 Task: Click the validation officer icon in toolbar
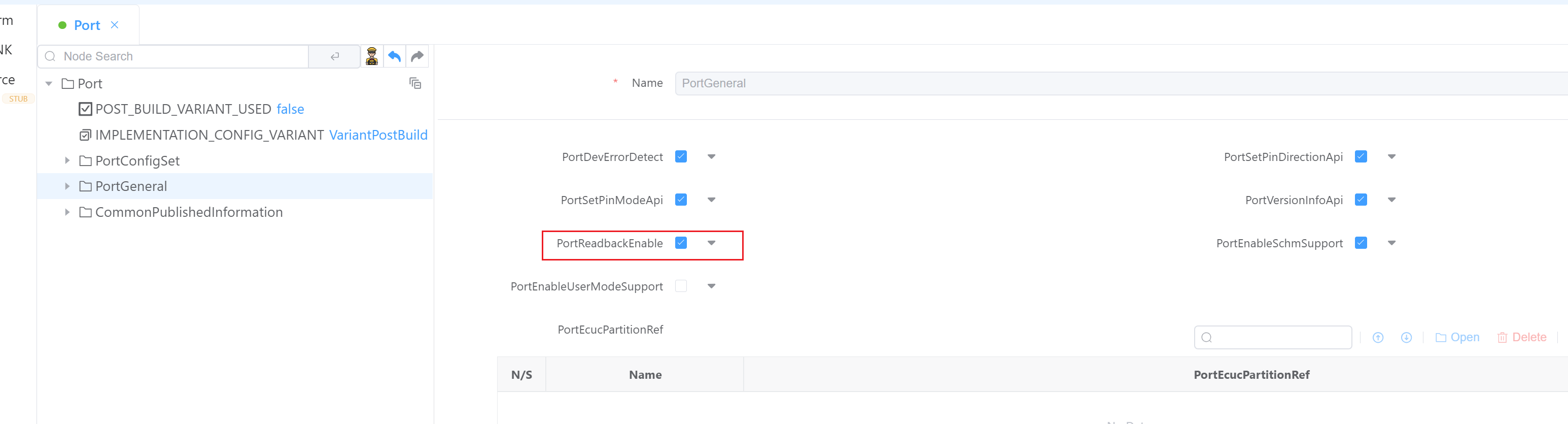372,56
